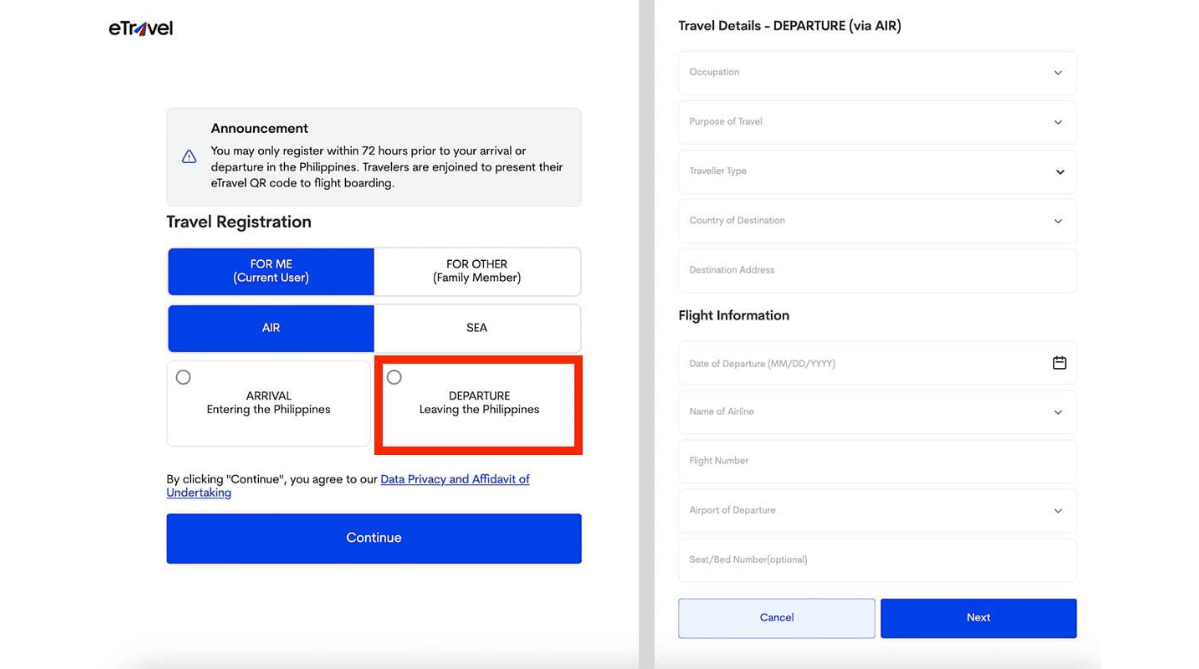Click the chevron on Purpose of Travel field
The height and width of the screenshot is (669, 1199).
click(x=1058, y=121)
